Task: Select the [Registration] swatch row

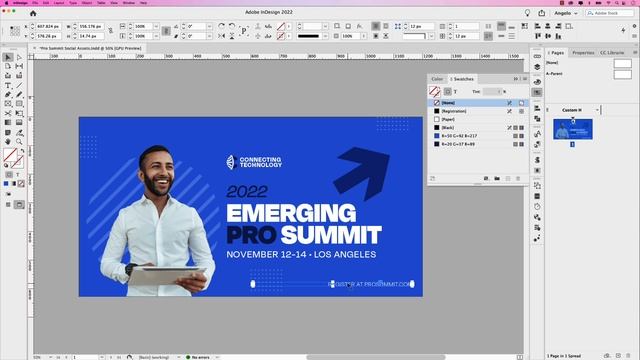Action: click(x=478, y=111)
